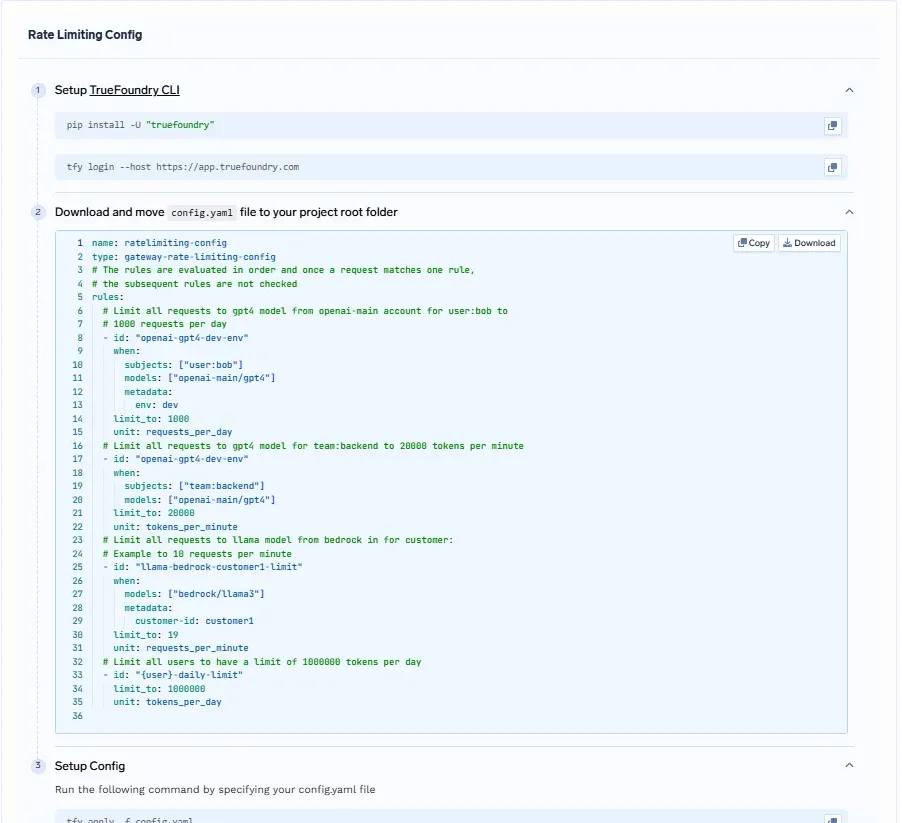Click the pip install command text
Screen dimensions: 902x823
coord(140,125)
